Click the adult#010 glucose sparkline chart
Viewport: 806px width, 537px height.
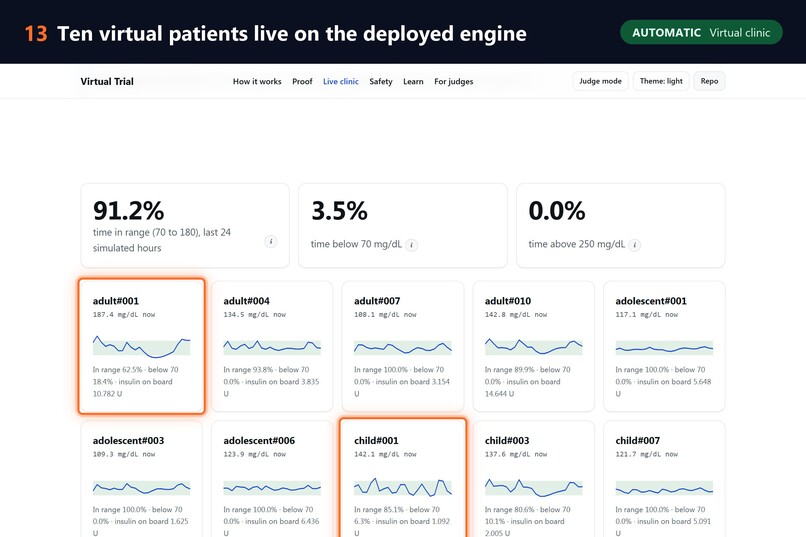tap(534, 347)
